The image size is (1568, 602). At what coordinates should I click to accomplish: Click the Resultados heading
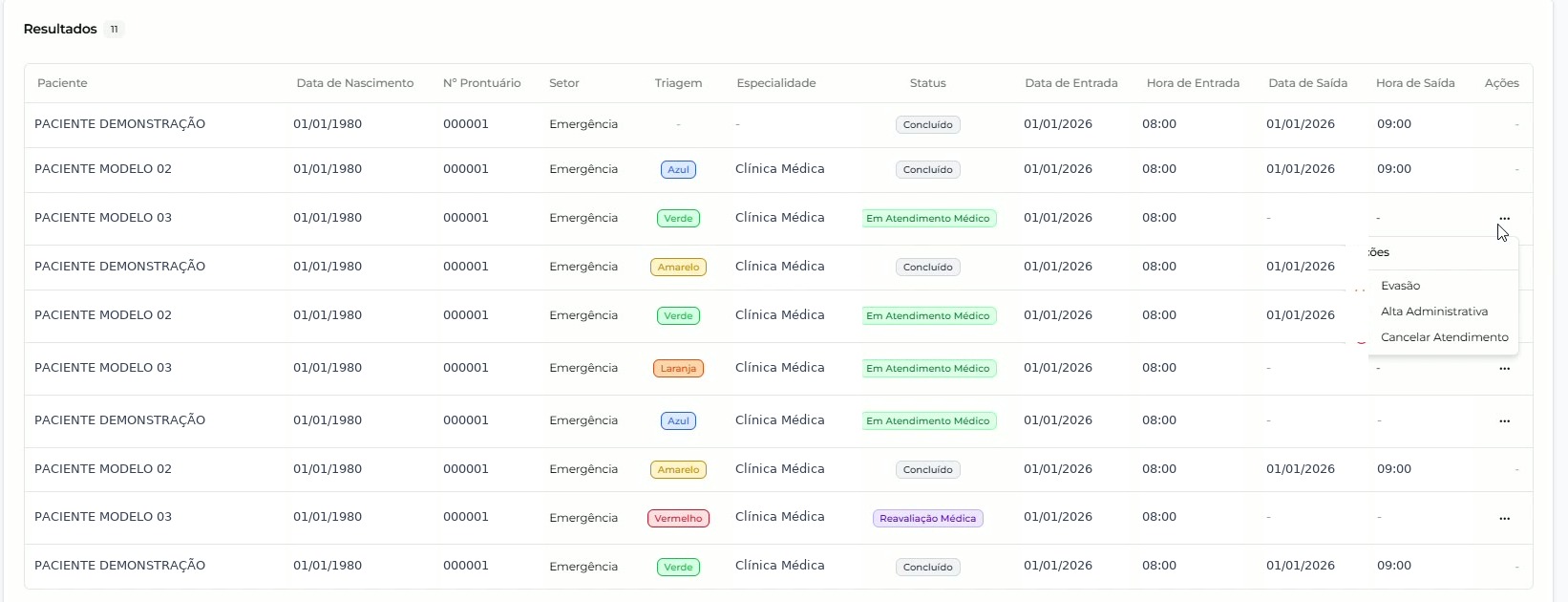[x=60, y=29]
